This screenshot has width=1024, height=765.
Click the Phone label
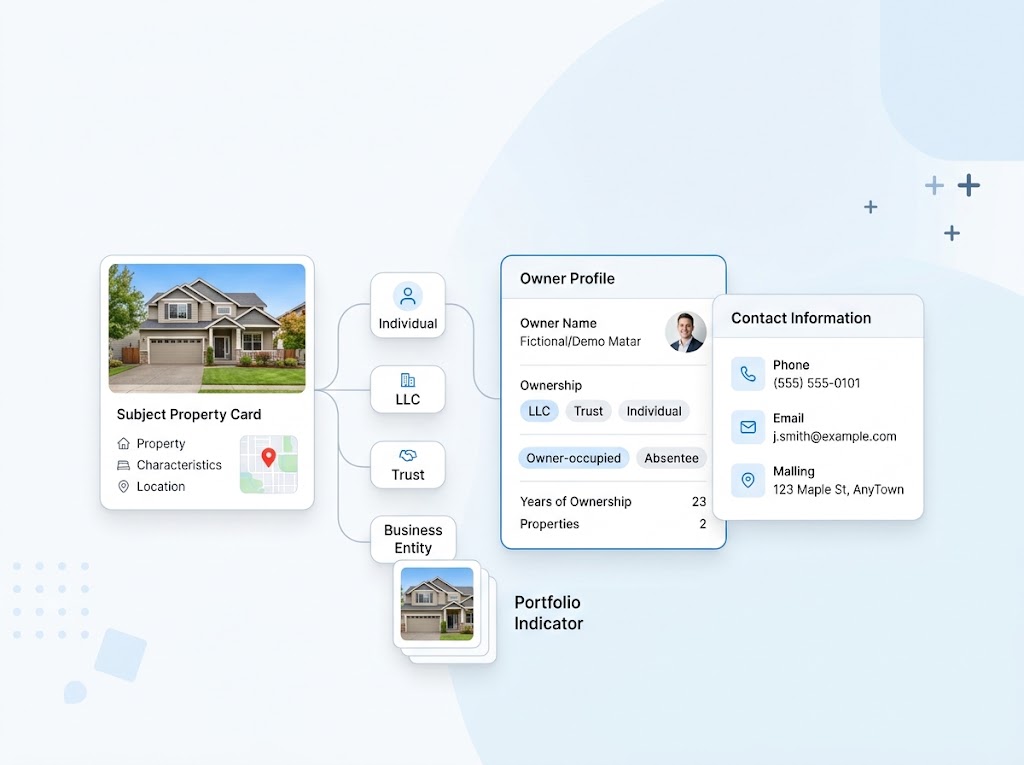click(791, 365)
